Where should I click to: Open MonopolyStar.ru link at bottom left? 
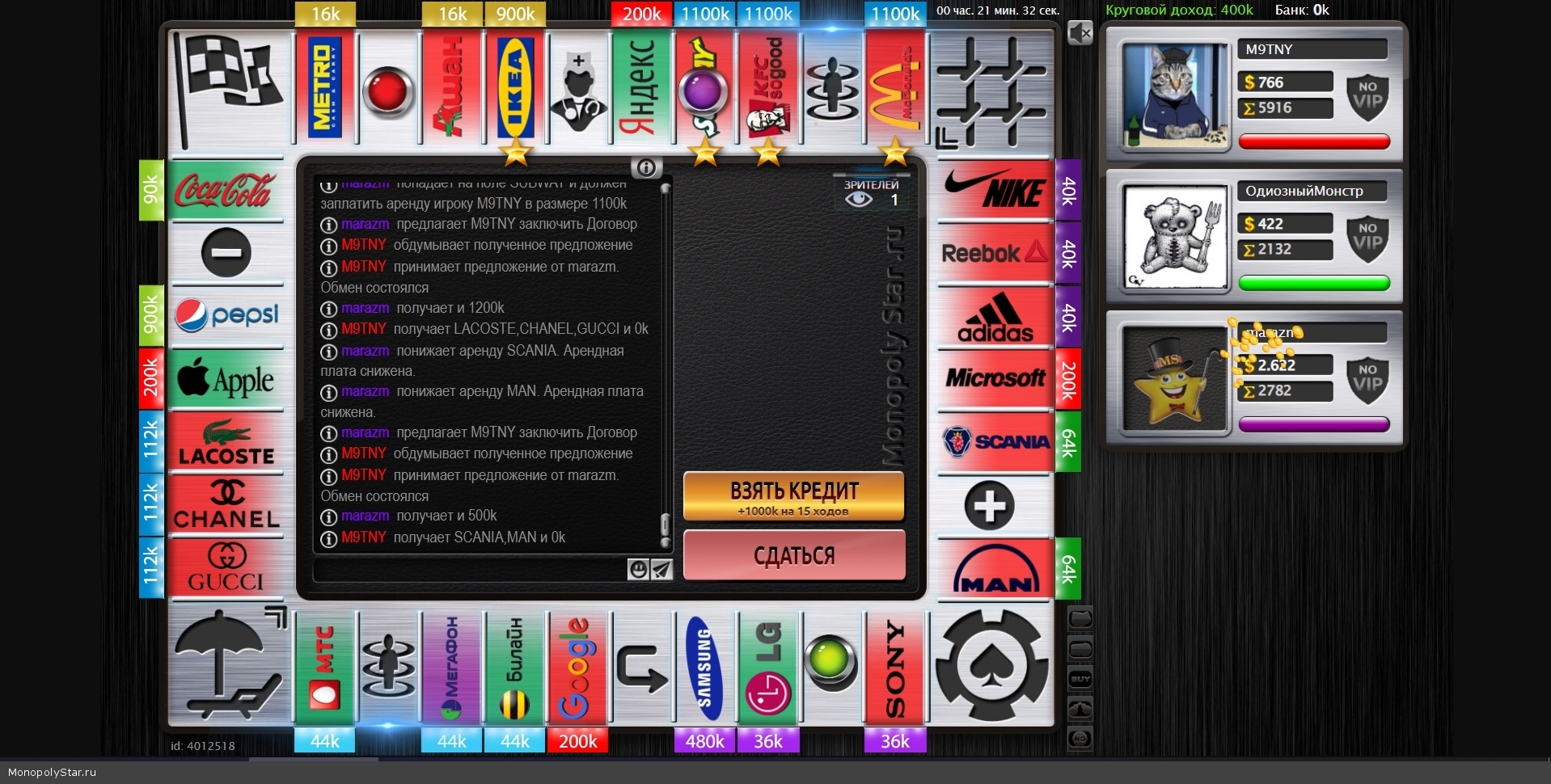click(52, 772)
